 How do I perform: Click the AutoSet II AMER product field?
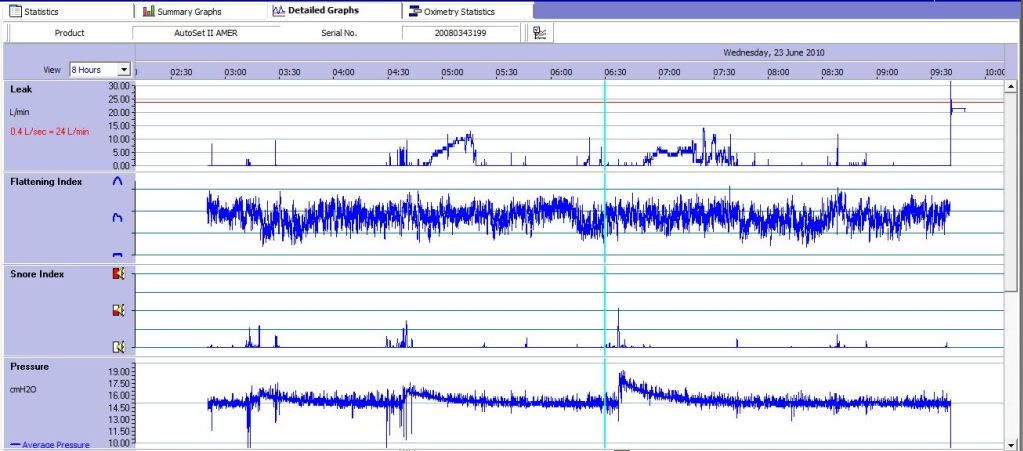[x=206, y=33]
